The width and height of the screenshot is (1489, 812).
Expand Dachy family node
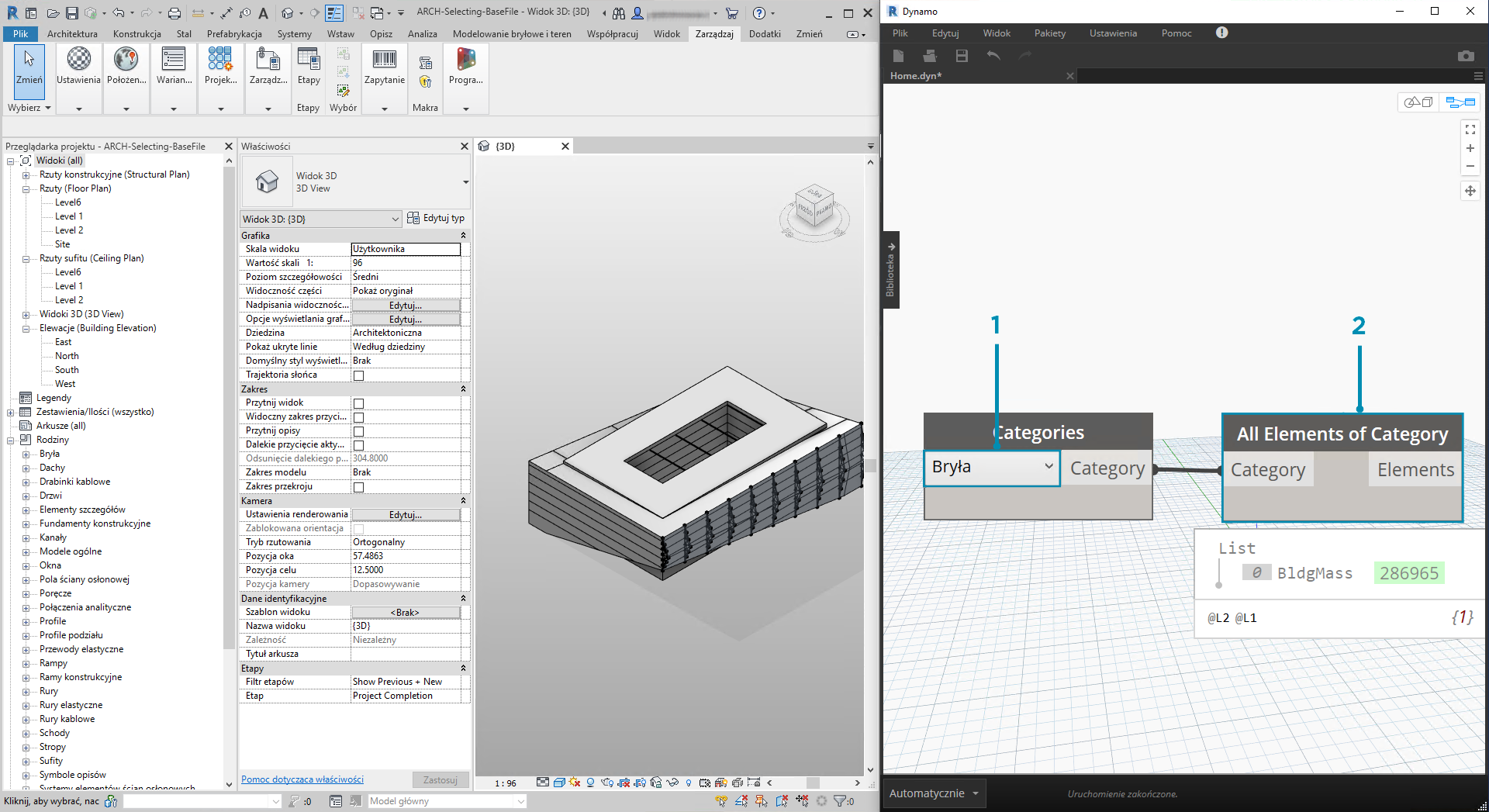[x=26, y=468]
